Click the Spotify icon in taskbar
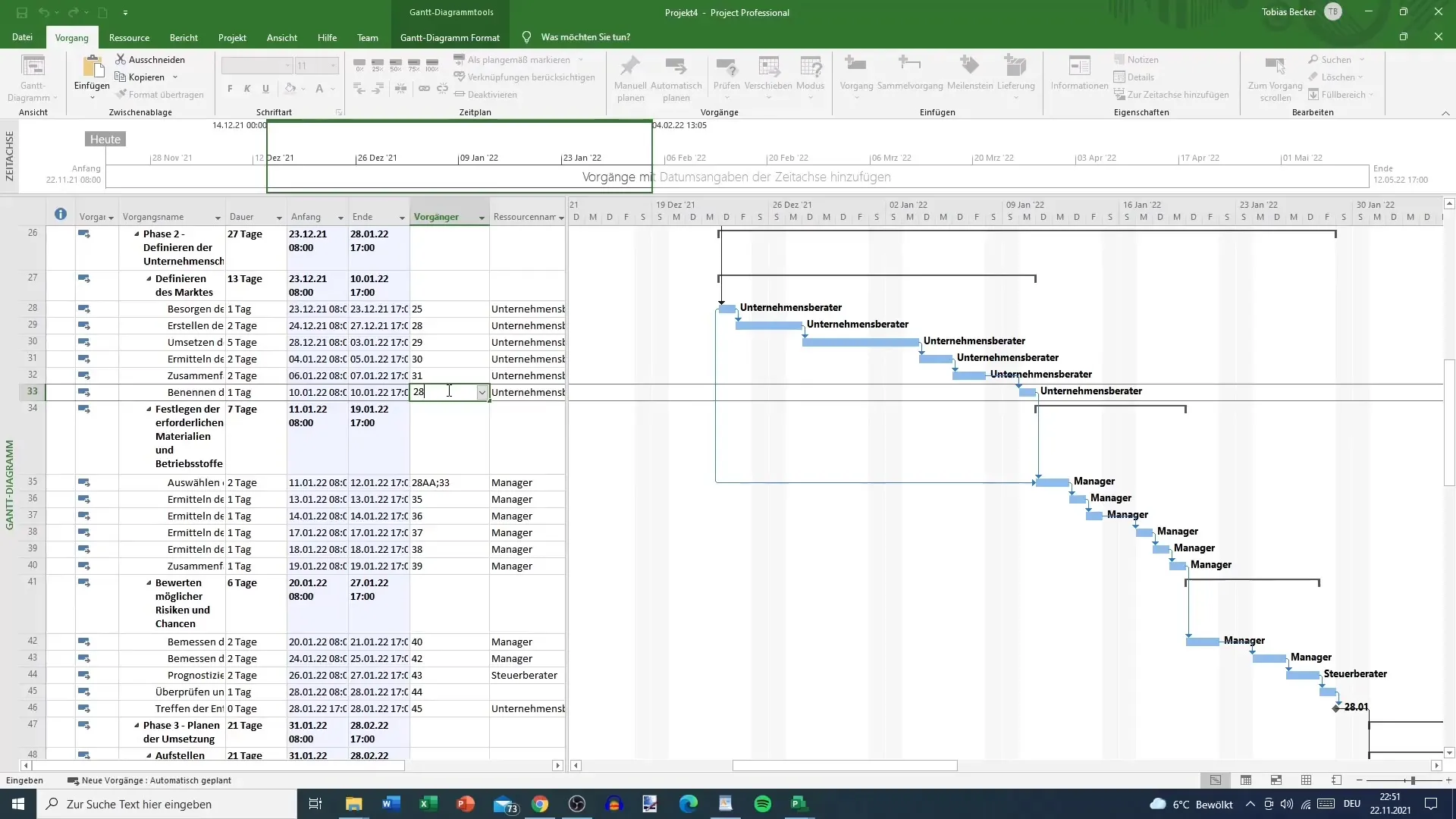This screenshot has width=1456, height=819. pyautogui.click(x=764, y=804)
